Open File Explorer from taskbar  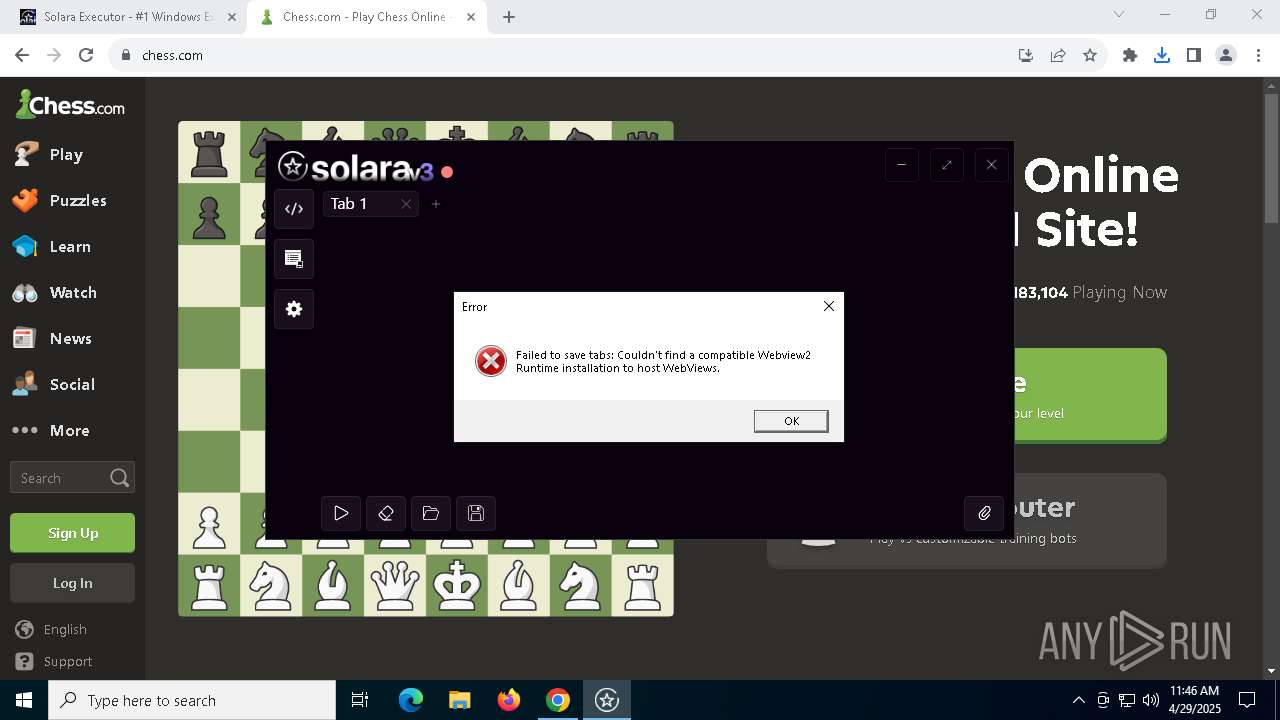tap(459, 700)
